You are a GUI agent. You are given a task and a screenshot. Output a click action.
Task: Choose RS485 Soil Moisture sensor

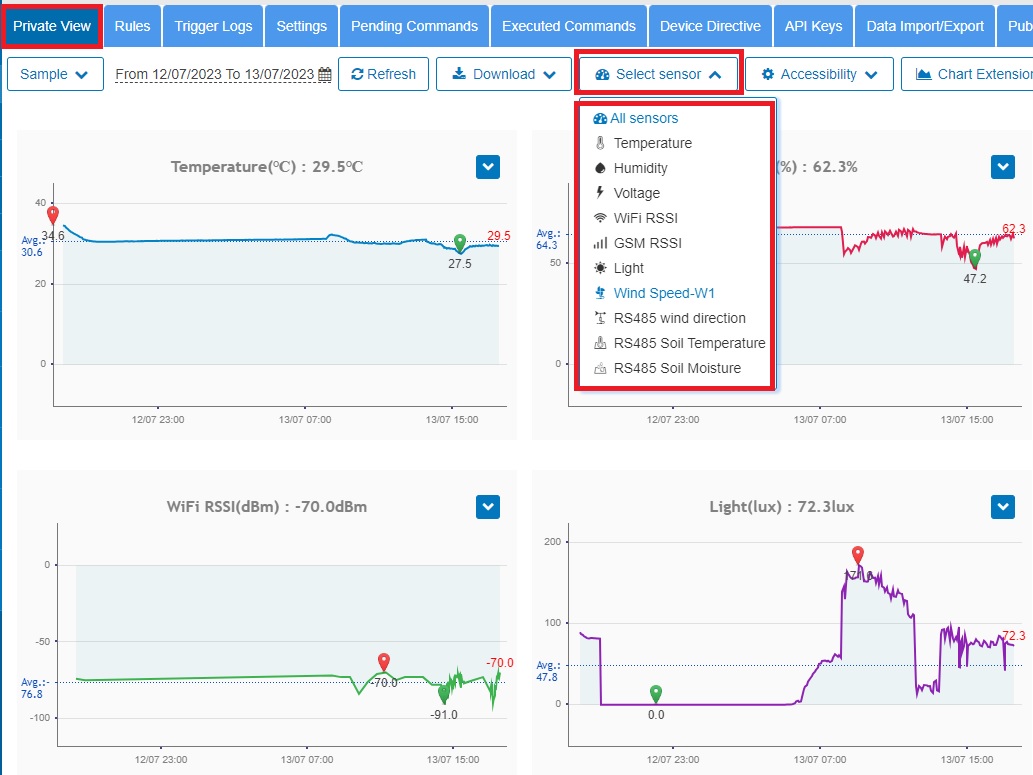point(677,368)
